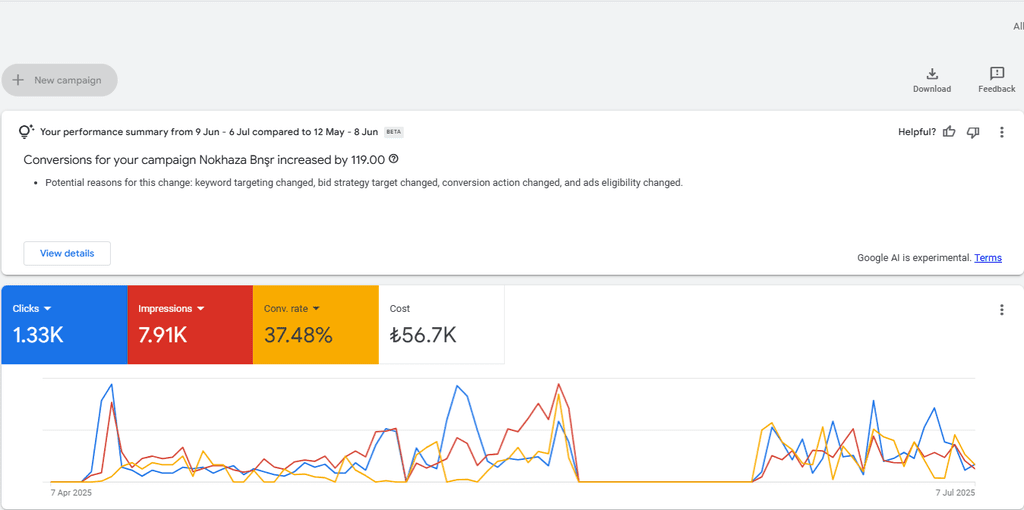The image size is (1024, 510).
Task: Click the lightbulb insights icon
Action: pos(27,132)
